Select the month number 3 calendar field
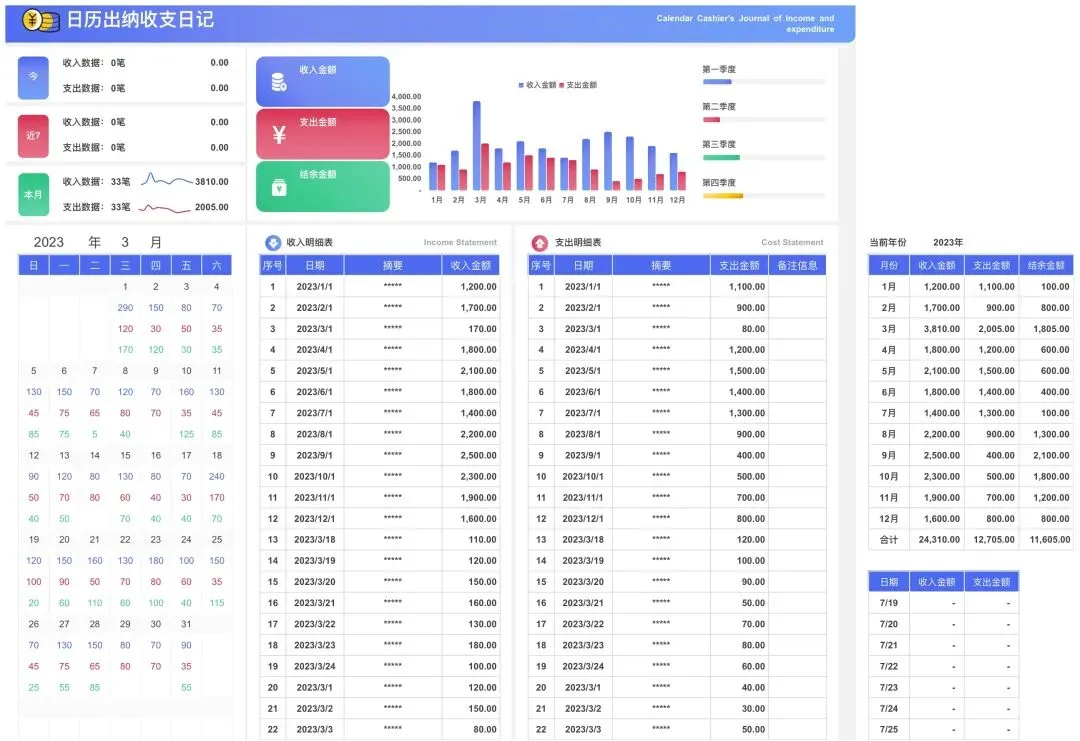Image resolution: width=1080 pixels, height=741 pixels. 125,242
